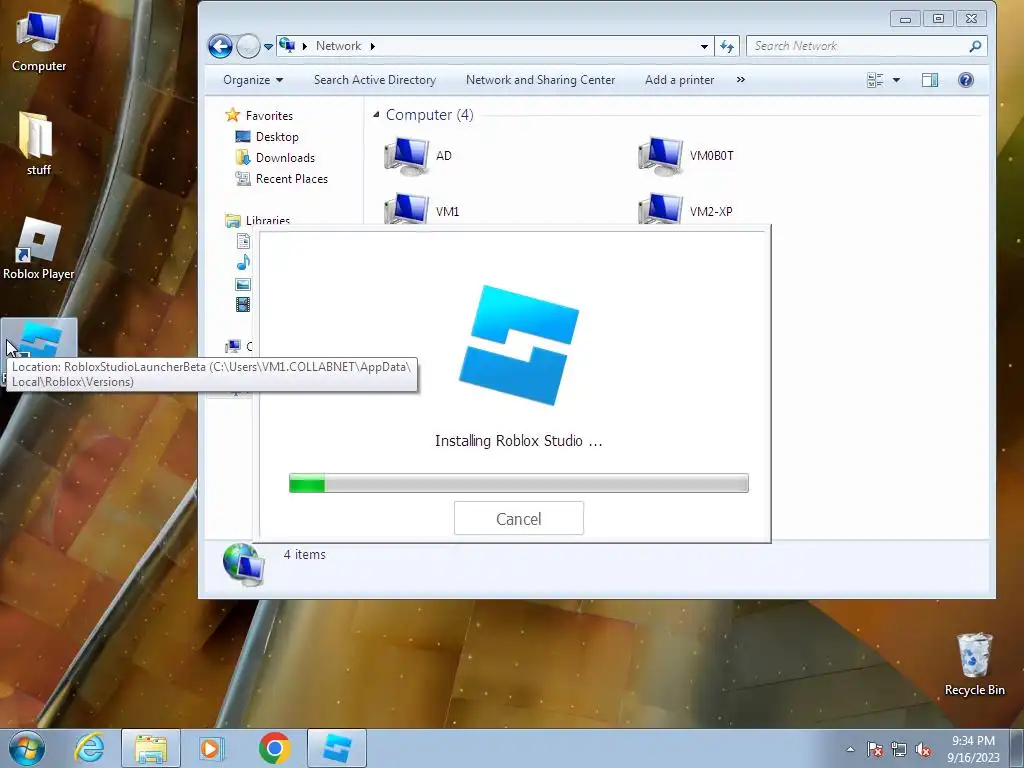Open Downloads in Favorites
Viewport: 1024px width, 768px height.
(x=275, y=157)
